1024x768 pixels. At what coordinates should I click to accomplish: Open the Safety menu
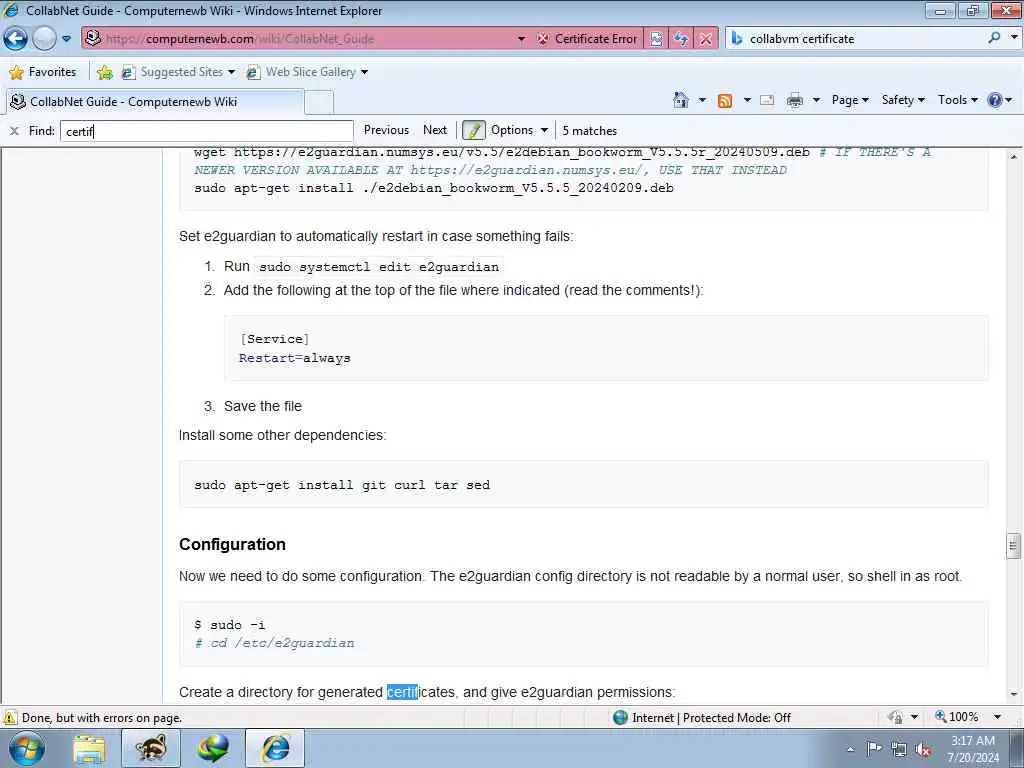(903, 100)
